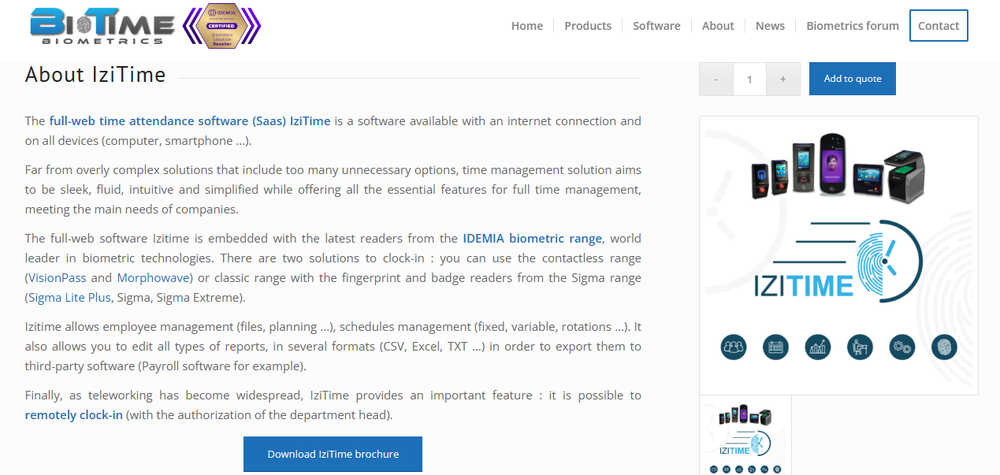
Task: Click the BioTime Biometrics logo
Action: coord(102,26)
